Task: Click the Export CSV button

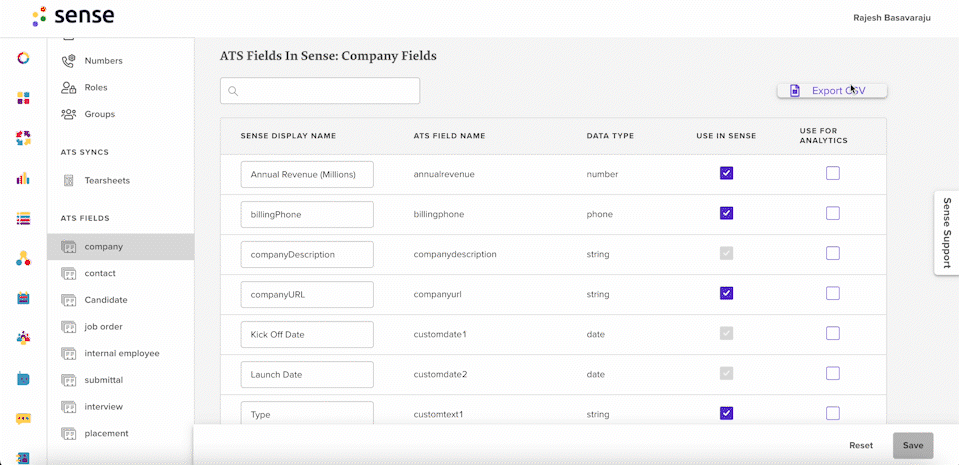Action: 832,91
